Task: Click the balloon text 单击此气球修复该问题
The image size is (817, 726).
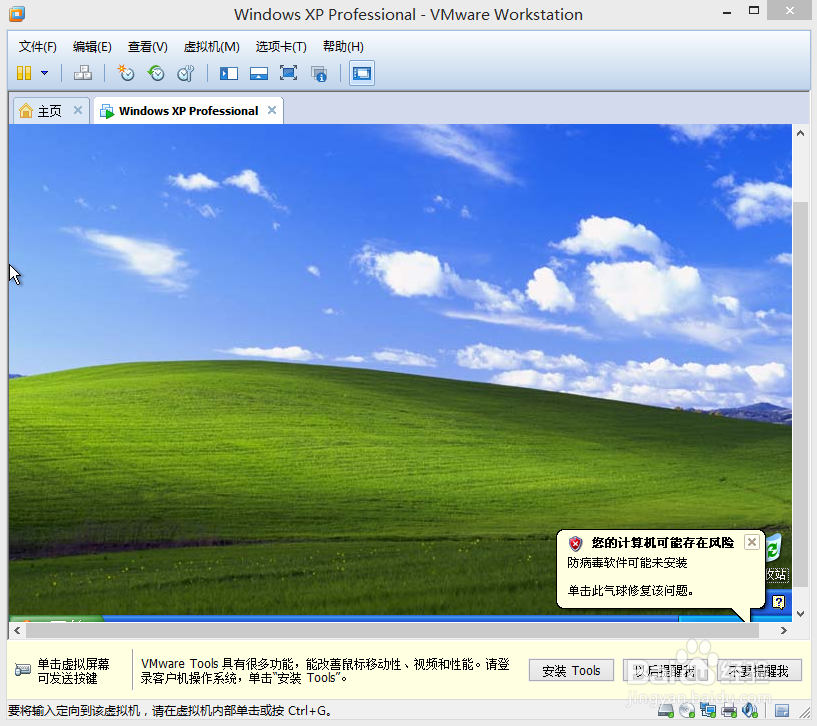Action: tap(630, 591)
